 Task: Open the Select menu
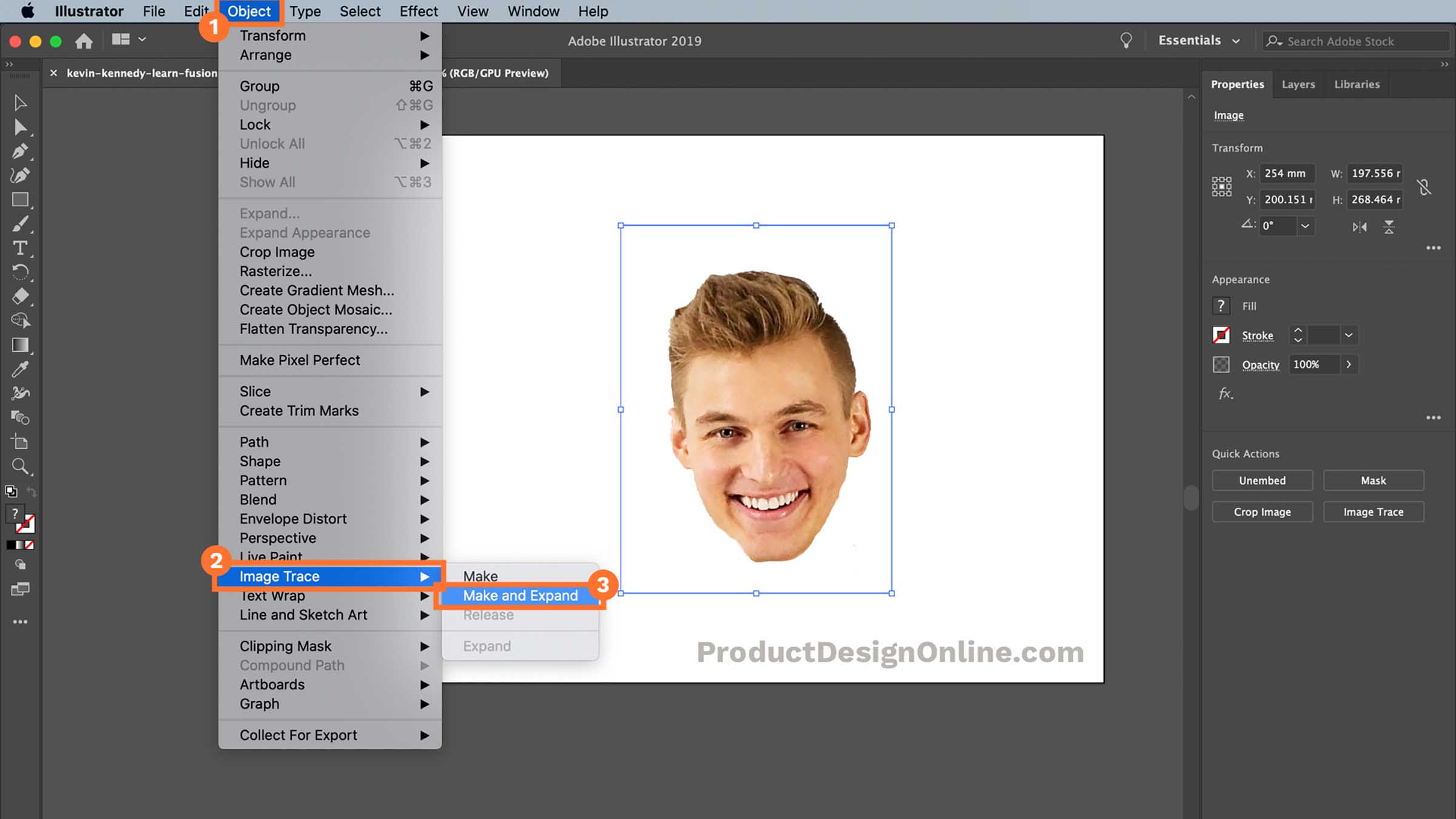pyautogui.click(x=360, y=11)
